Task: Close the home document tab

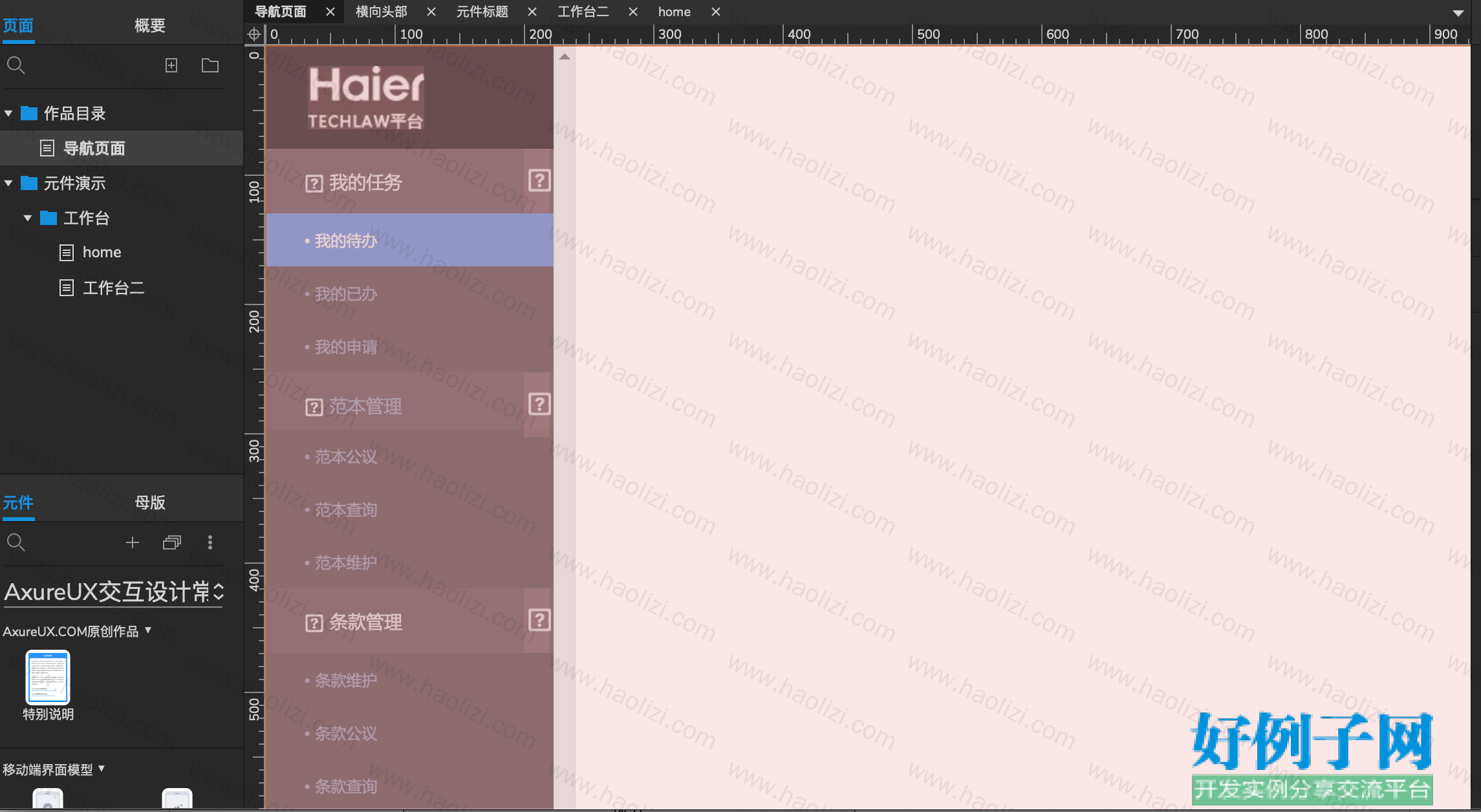Action: click(x=716, y=12)
